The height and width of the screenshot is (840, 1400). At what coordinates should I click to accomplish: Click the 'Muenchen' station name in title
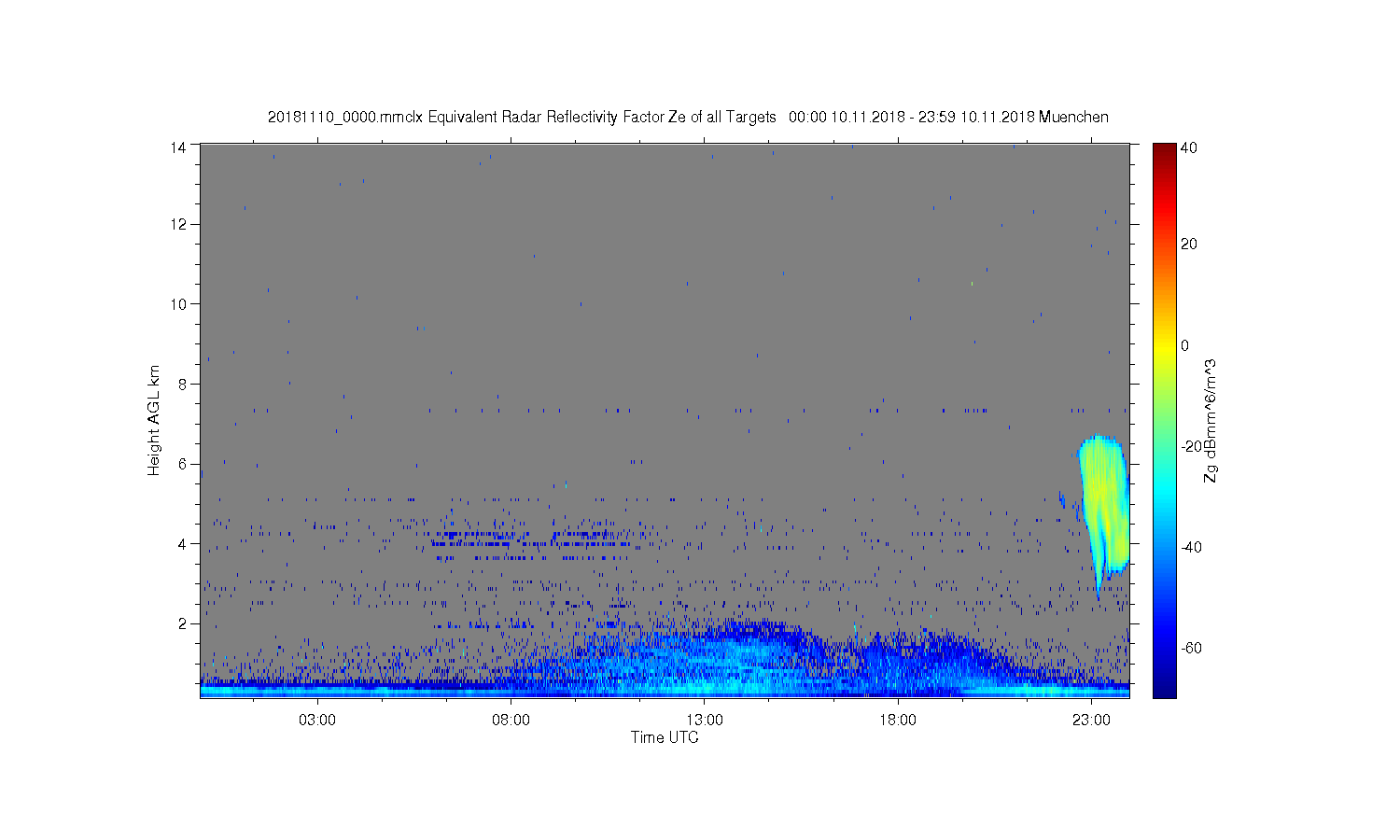(1073, 118)
